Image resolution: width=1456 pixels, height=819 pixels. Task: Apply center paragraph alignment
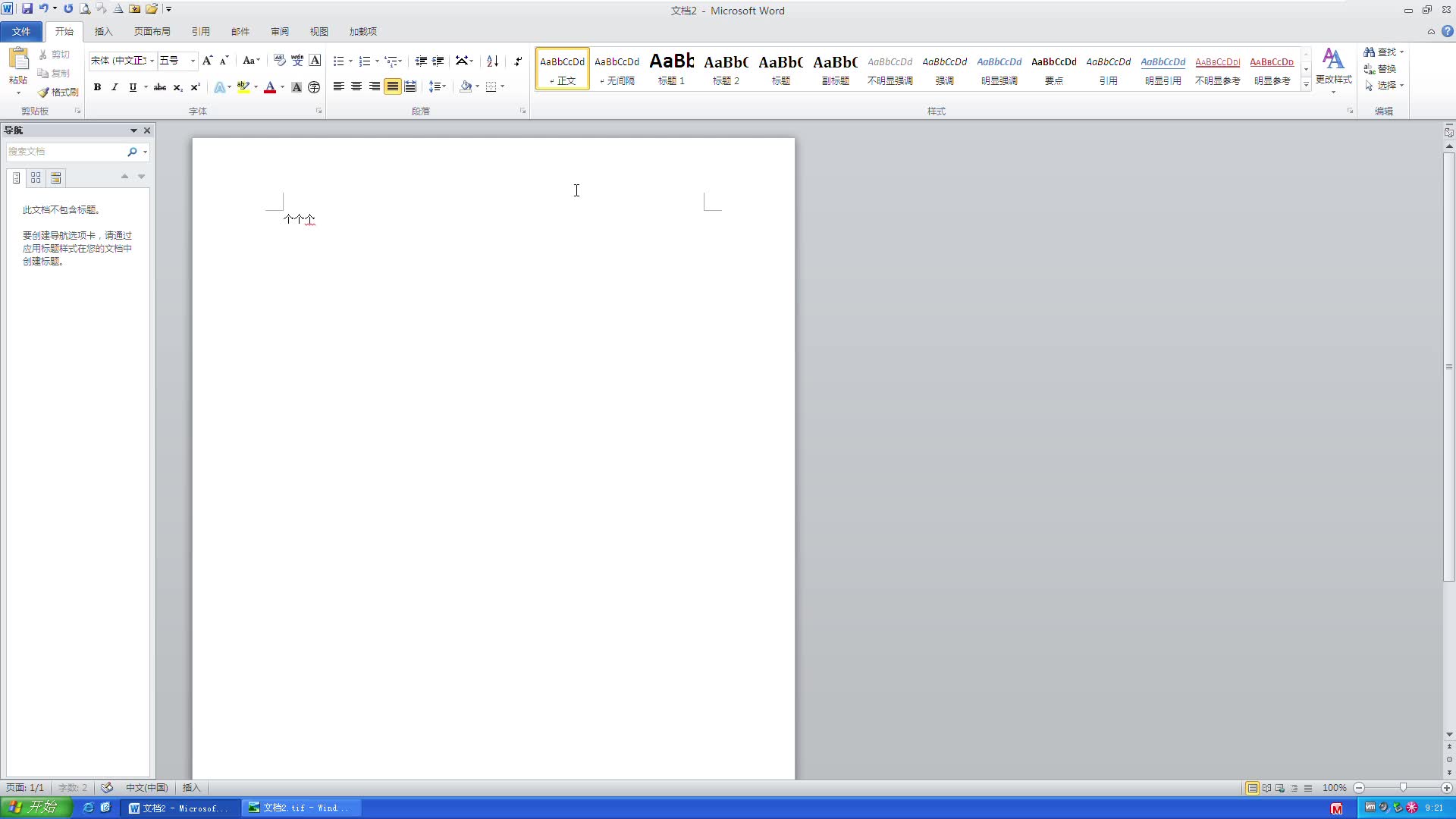tap(356, 86)
